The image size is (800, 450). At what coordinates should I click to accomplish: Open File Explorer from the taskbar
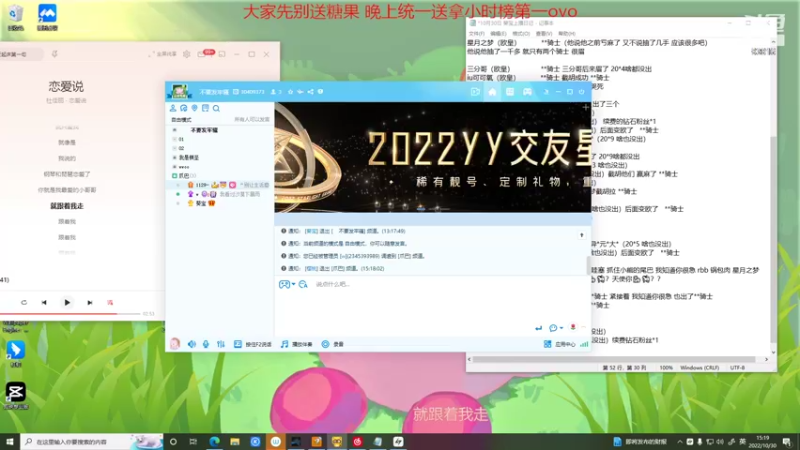[235, 441]
